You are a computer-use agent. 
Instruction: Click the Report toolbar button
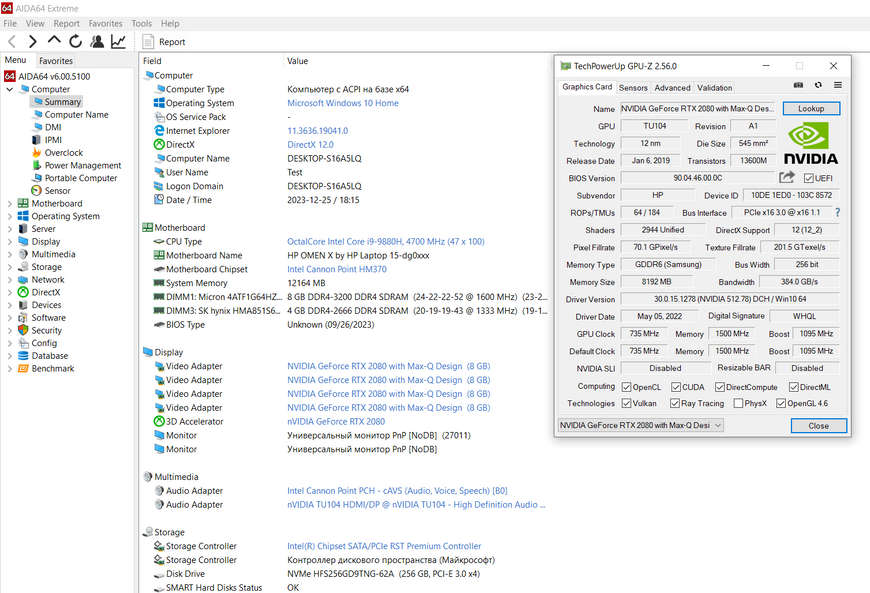[x=164, y=42]
